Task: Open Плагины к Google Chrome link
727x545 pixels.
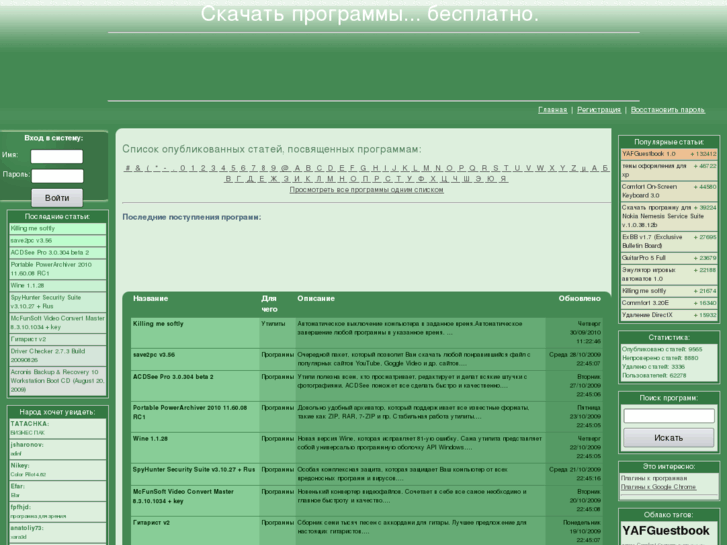Action: click(x=658, y=487)
